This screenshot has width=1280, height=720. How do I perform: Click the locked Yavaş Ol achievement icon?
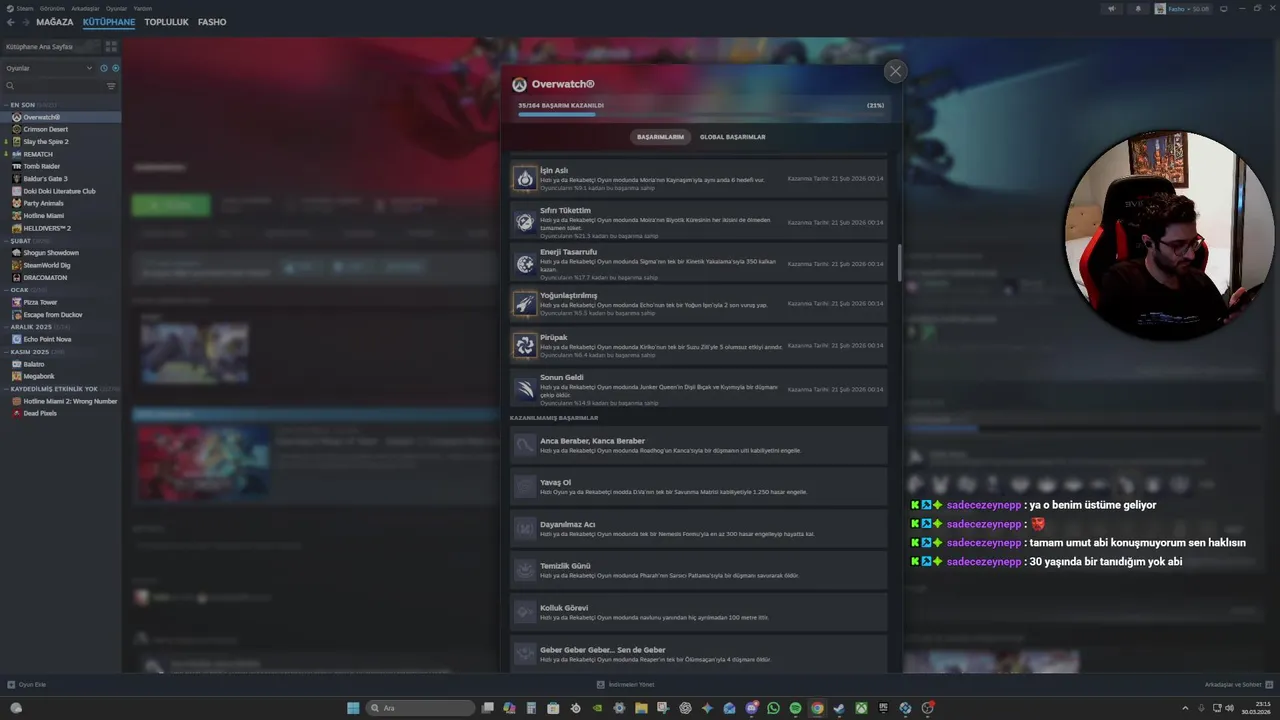(525, 486)
